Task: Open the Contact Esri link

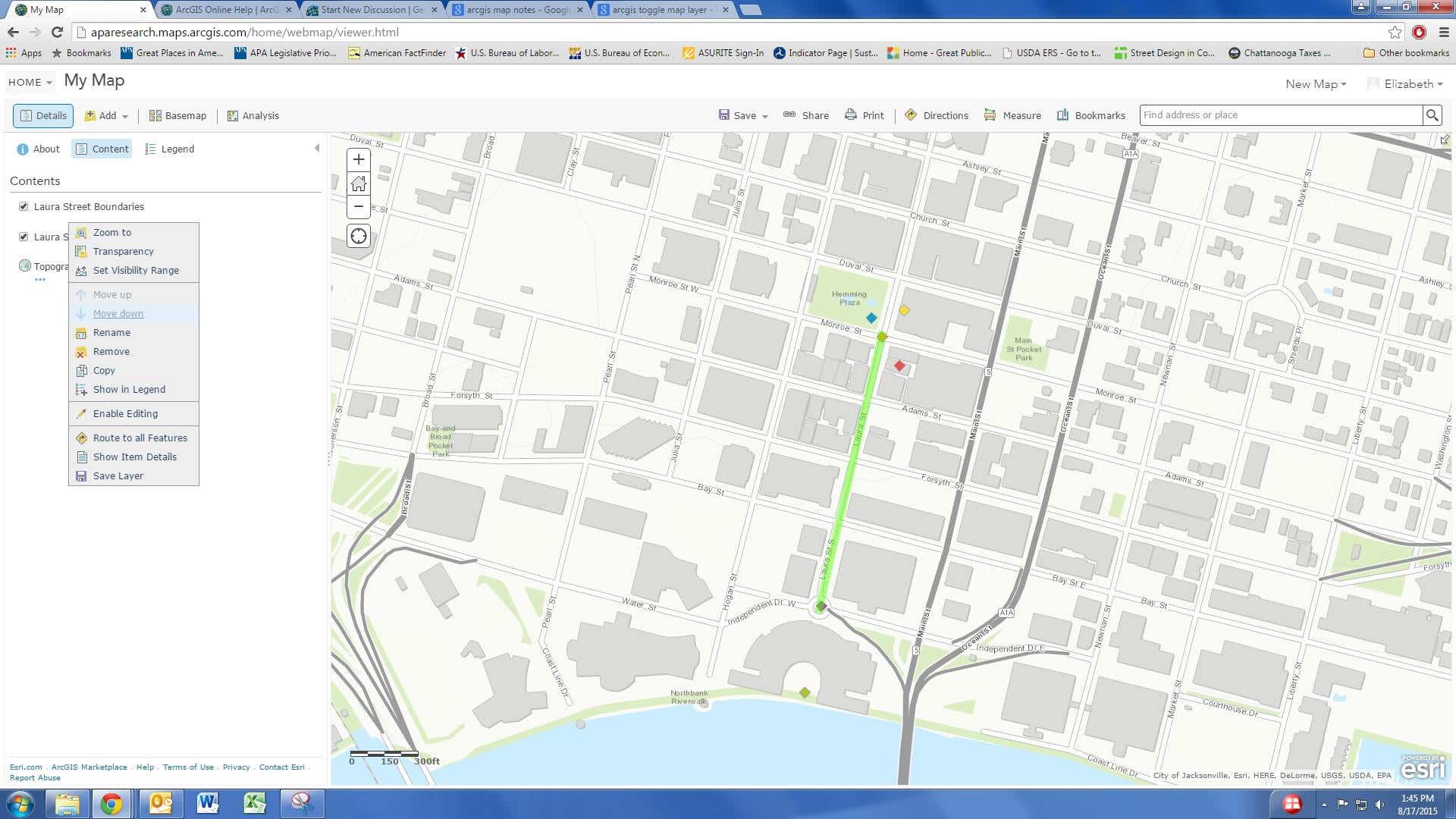Action: pos(282,767)
